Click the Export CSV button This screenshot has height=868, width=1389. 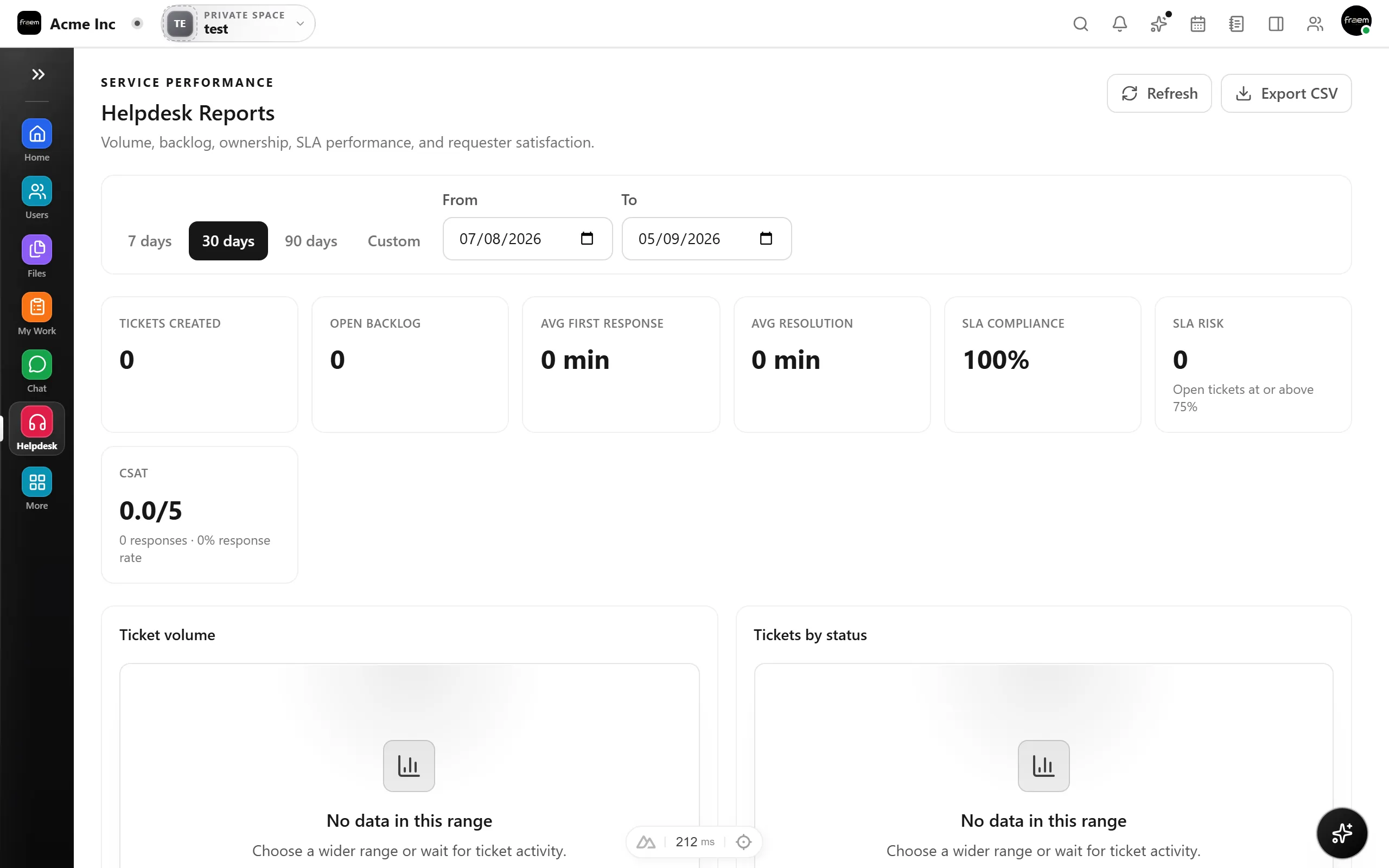[1286, 93]
